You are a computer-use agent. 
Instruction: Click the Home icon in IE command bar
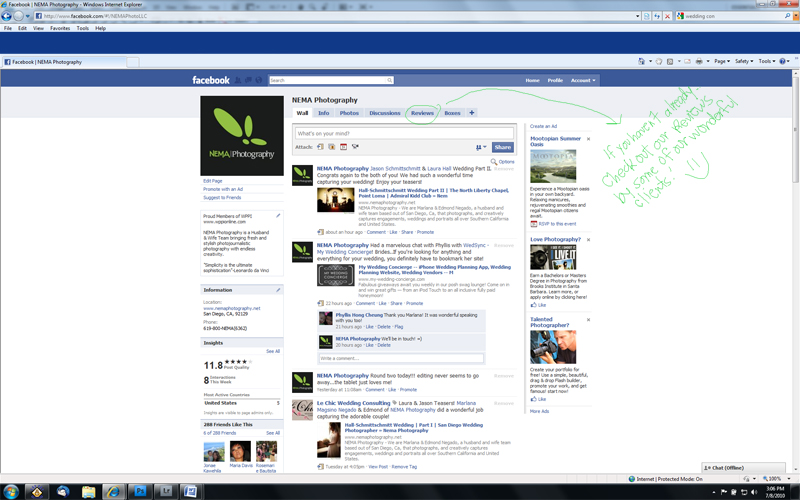pyautogui.click(x=641, y=61)
